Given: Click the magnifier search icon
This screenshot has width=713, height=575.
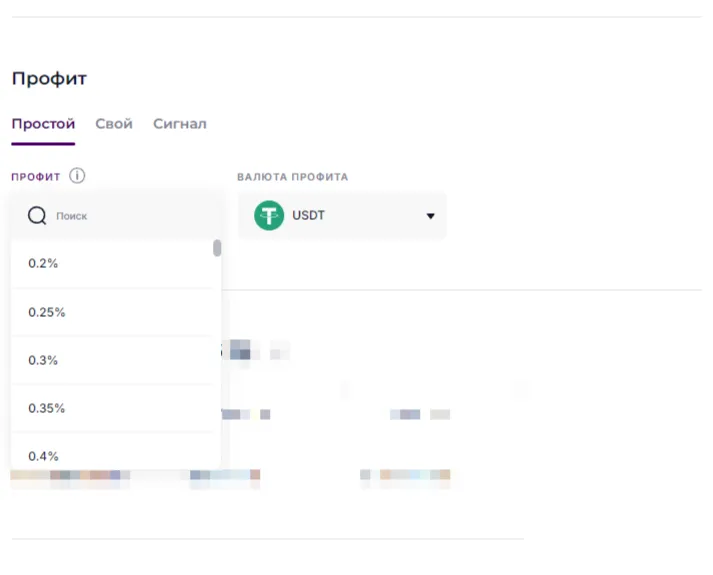Looking at the screenshot, I should point(37,215).
